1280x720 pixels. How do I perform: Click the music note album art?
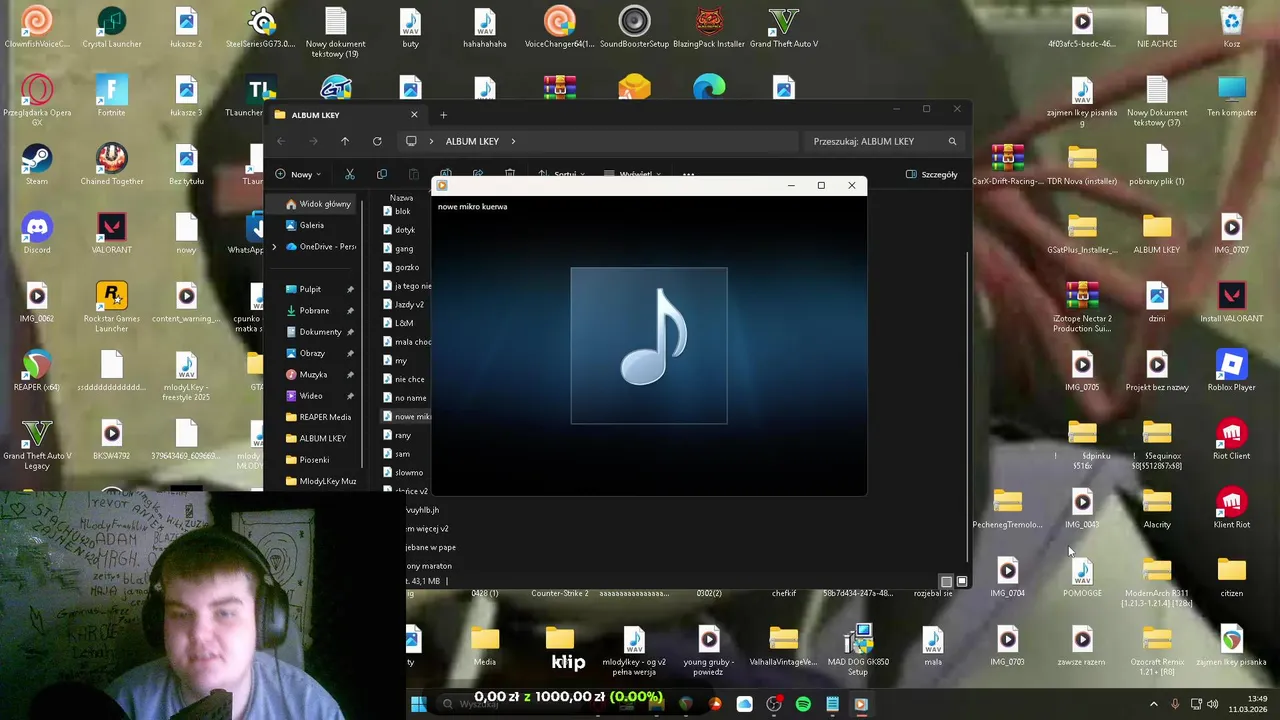(649, 345)
